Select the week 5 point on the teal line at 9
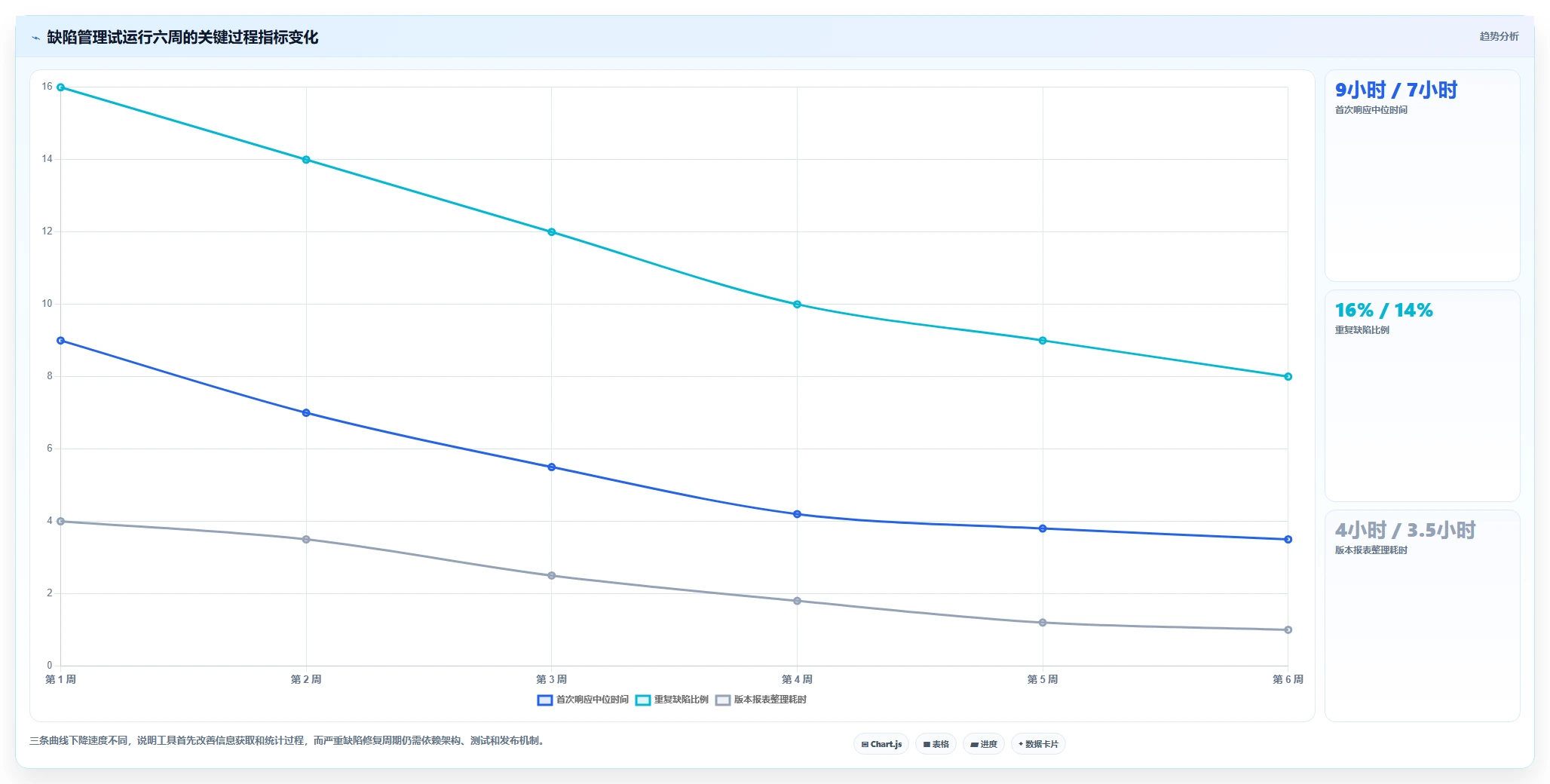 coord(1043,341)
